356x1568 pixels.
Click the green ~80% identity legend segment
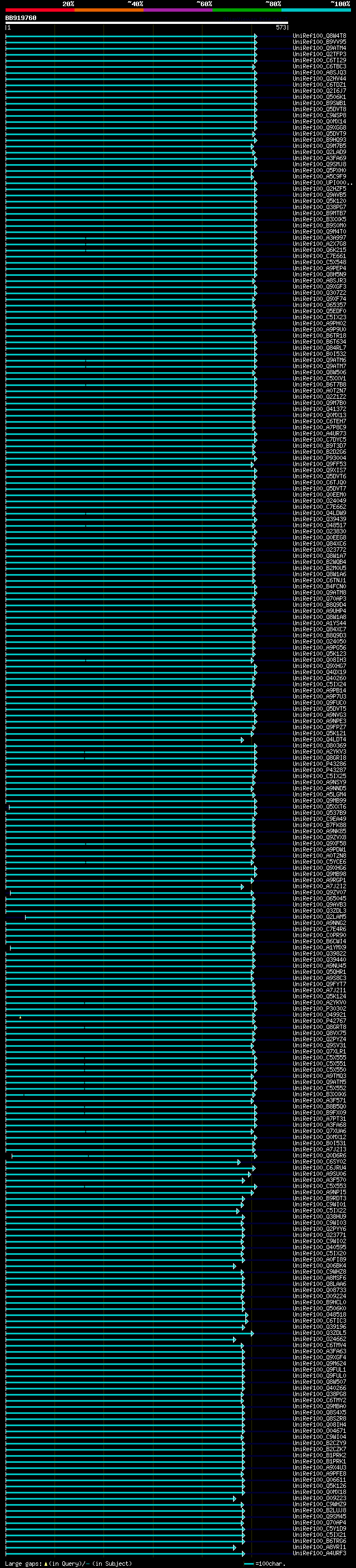pyautogui.click(x=247, y=10)
